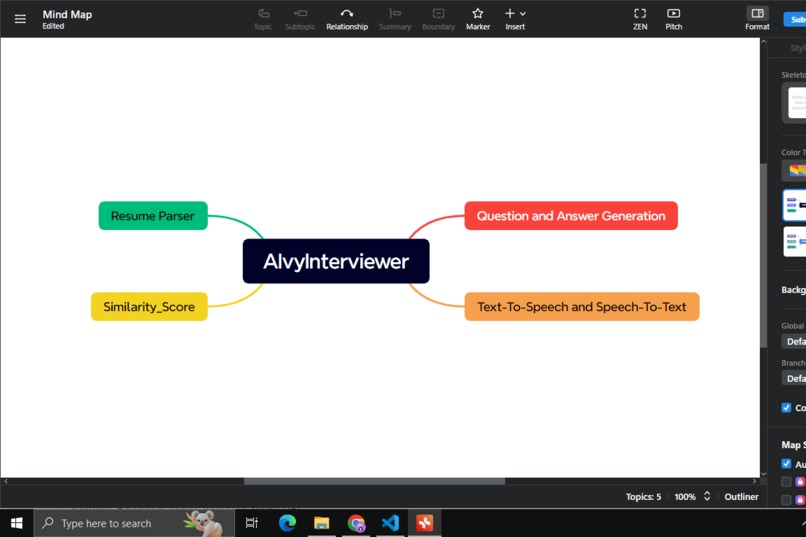Viewport: 806px width, 537px height.
Task: Adjust zoom with the 100% stepper arrows
Action: pyautogui.click(x=707, y=496)
